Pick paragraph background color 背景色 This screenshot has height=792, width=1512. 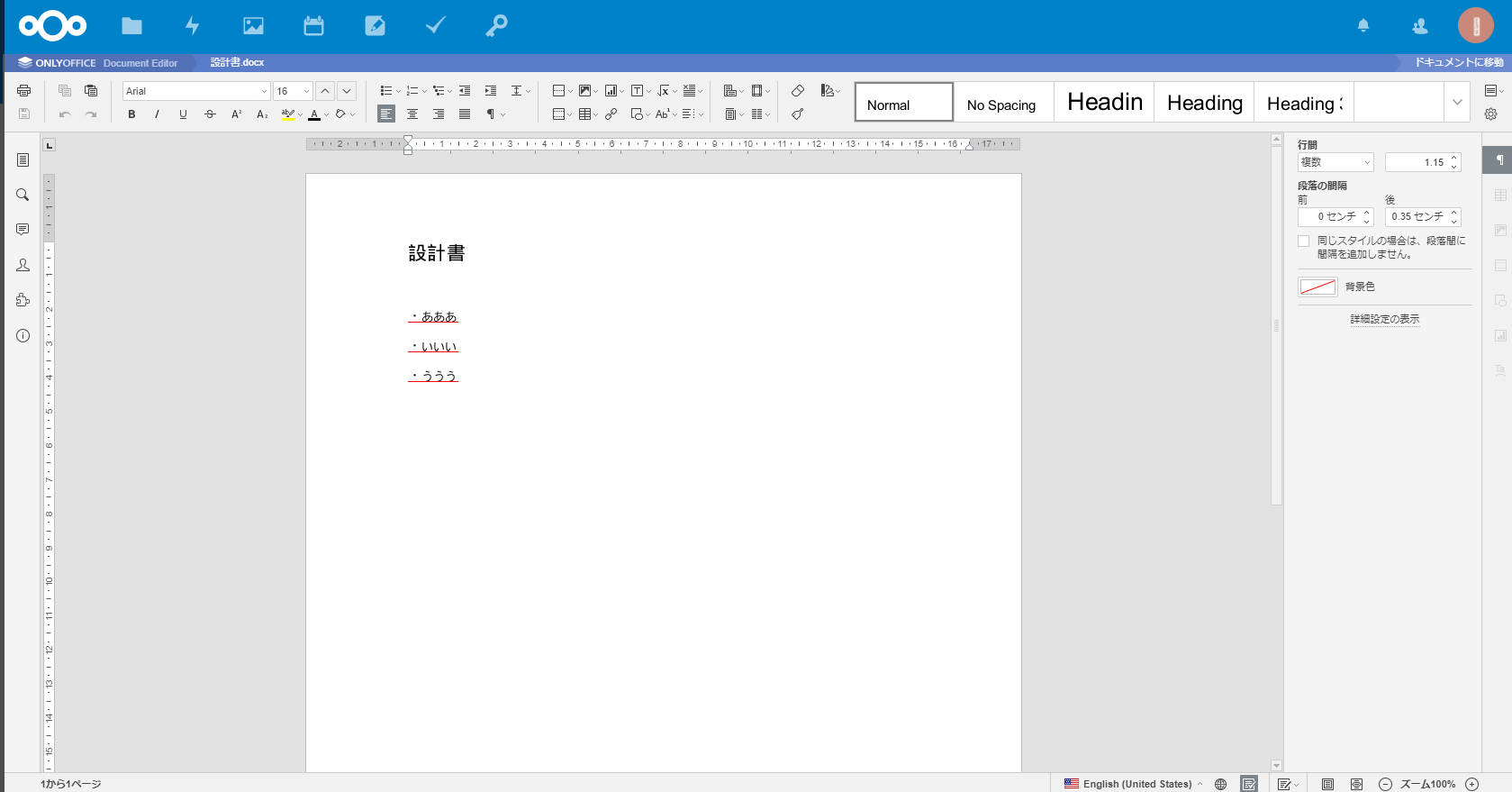point(1317,287)
